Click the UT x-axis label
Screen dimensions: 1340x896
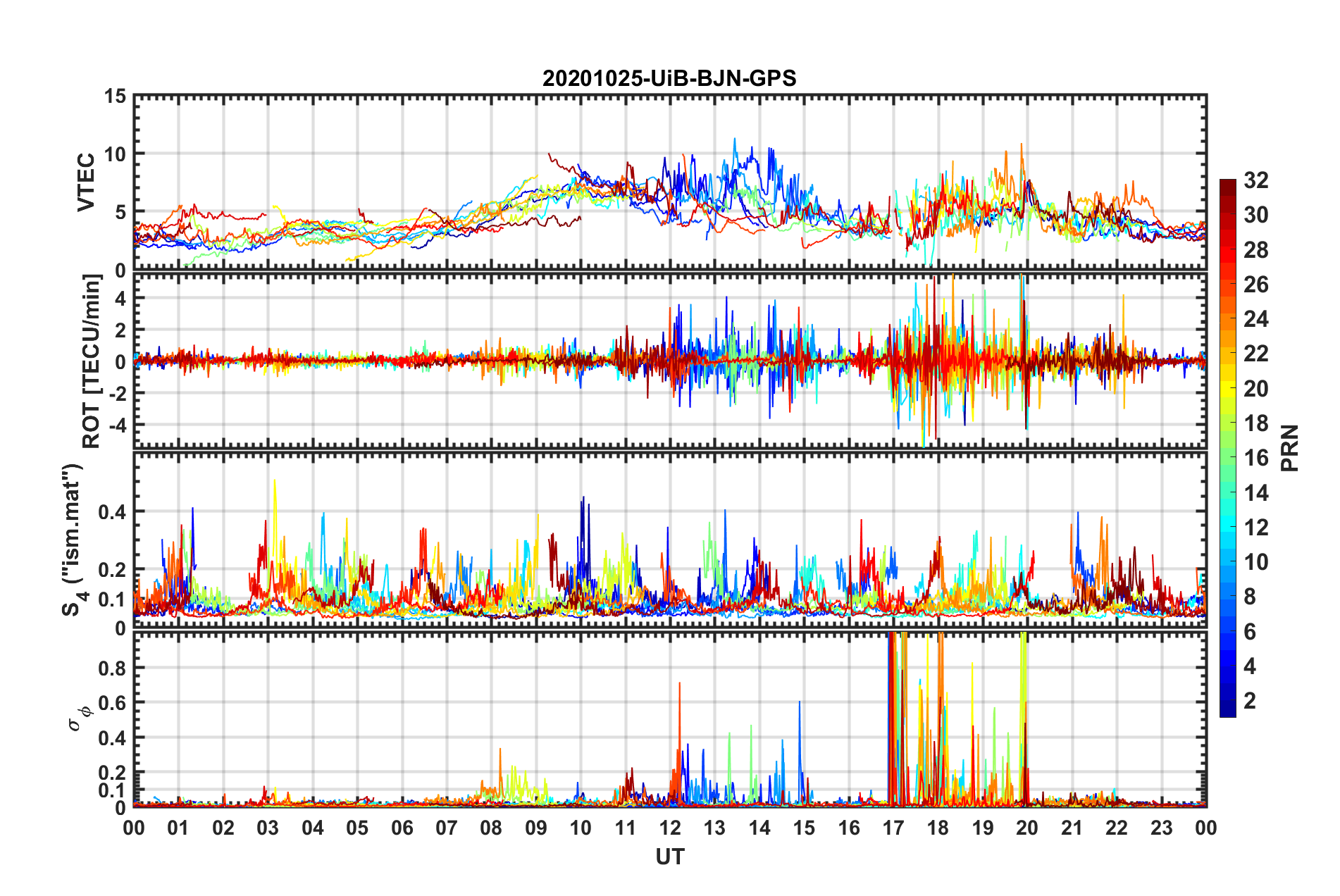coord(670,857)
